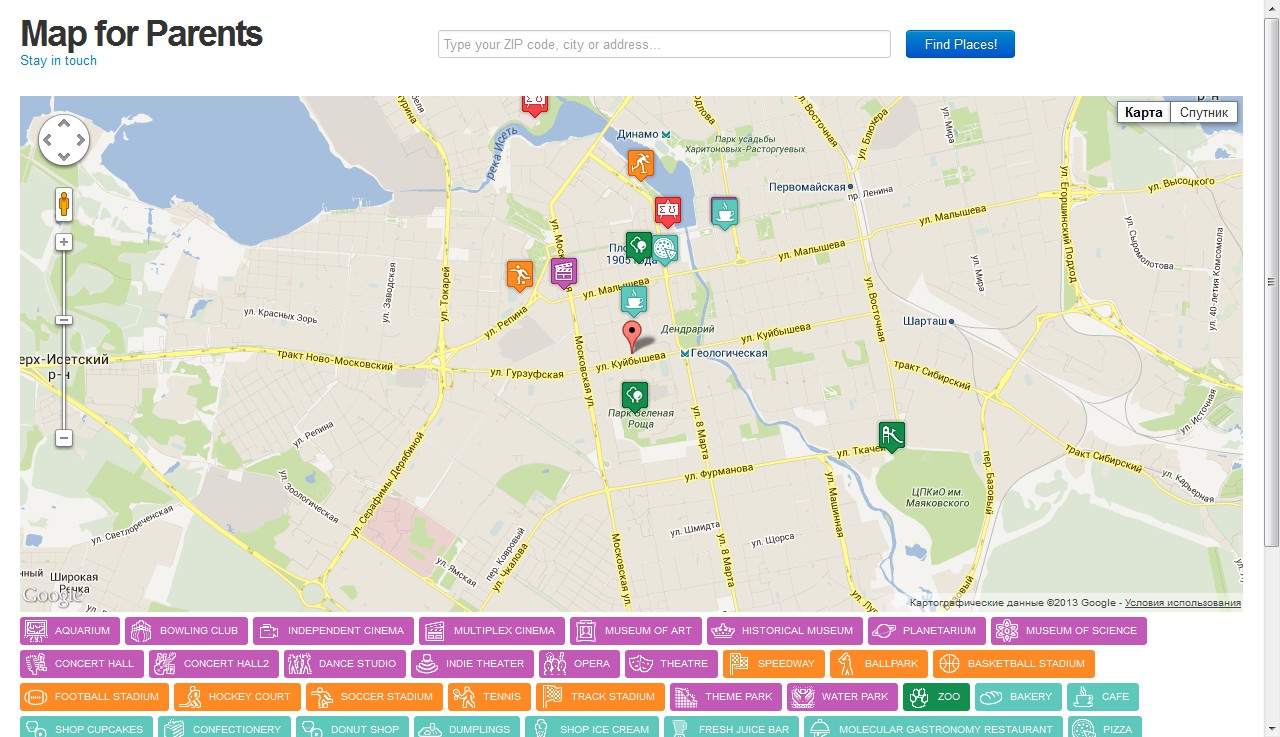The height and width of the screenshot is (737, 1280).
Task: Select the Theme Park category button
Action: pos(726,697)
